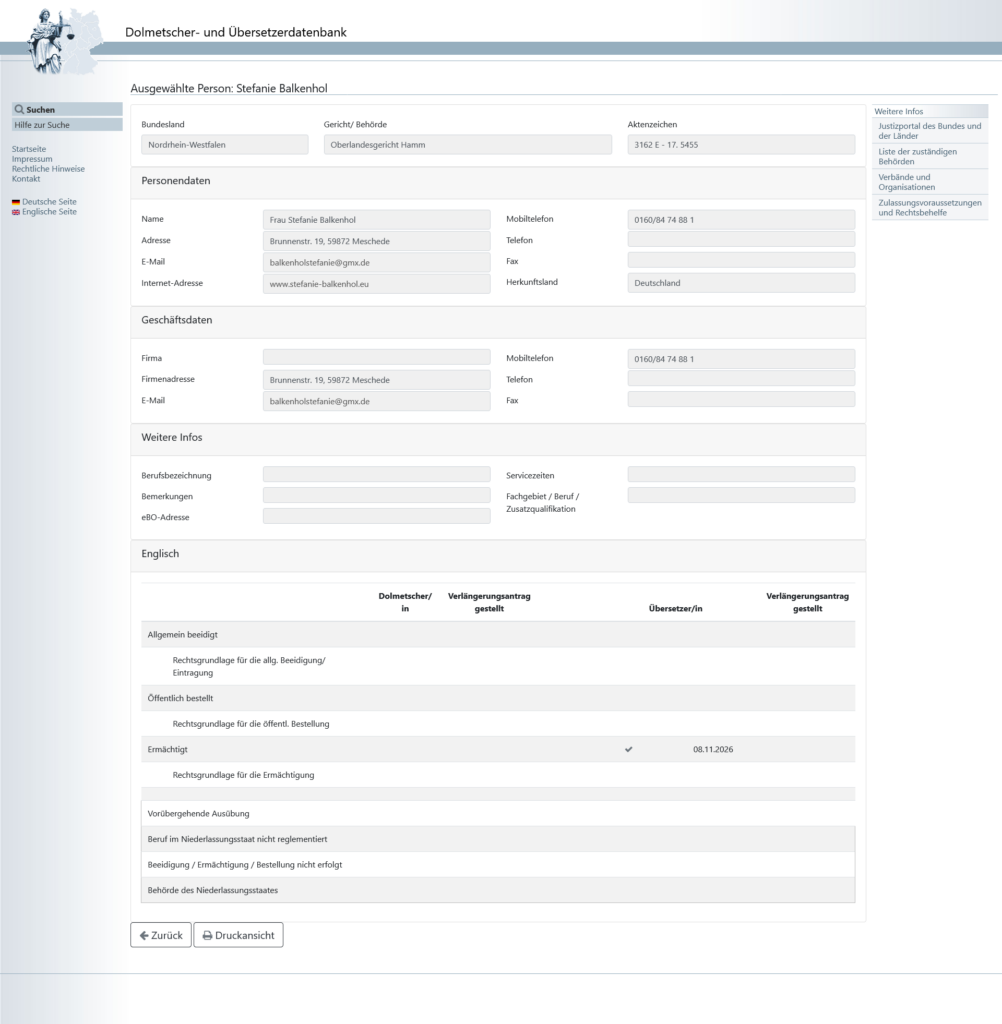Screen dimensions: 1002x1024
Task: Click the Dolmetscher- und Übersetzerdatenbank title
Action: 236,32
